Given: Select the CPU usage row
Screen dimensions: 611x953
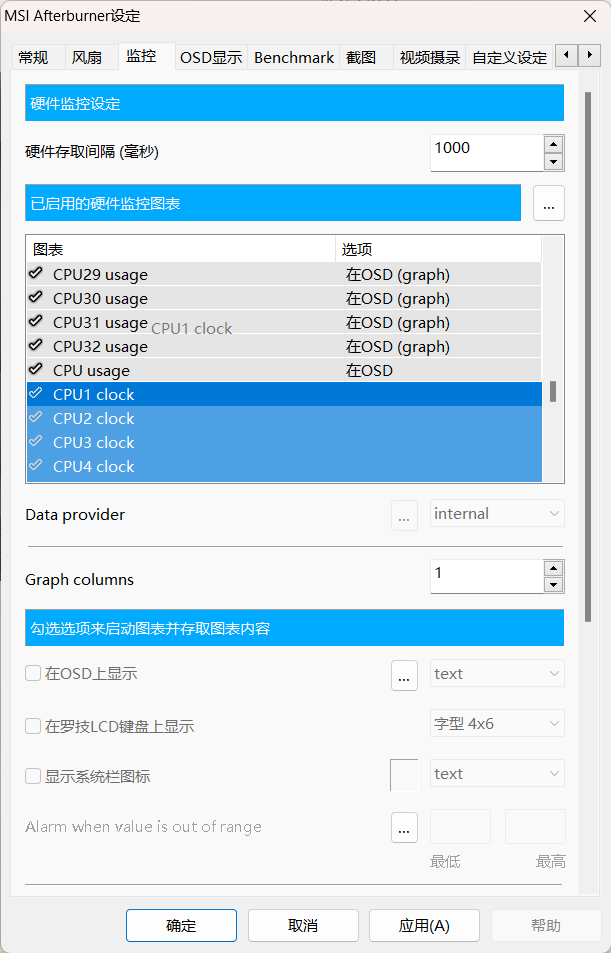Looking at the screenshot, I should coord(284,370).
